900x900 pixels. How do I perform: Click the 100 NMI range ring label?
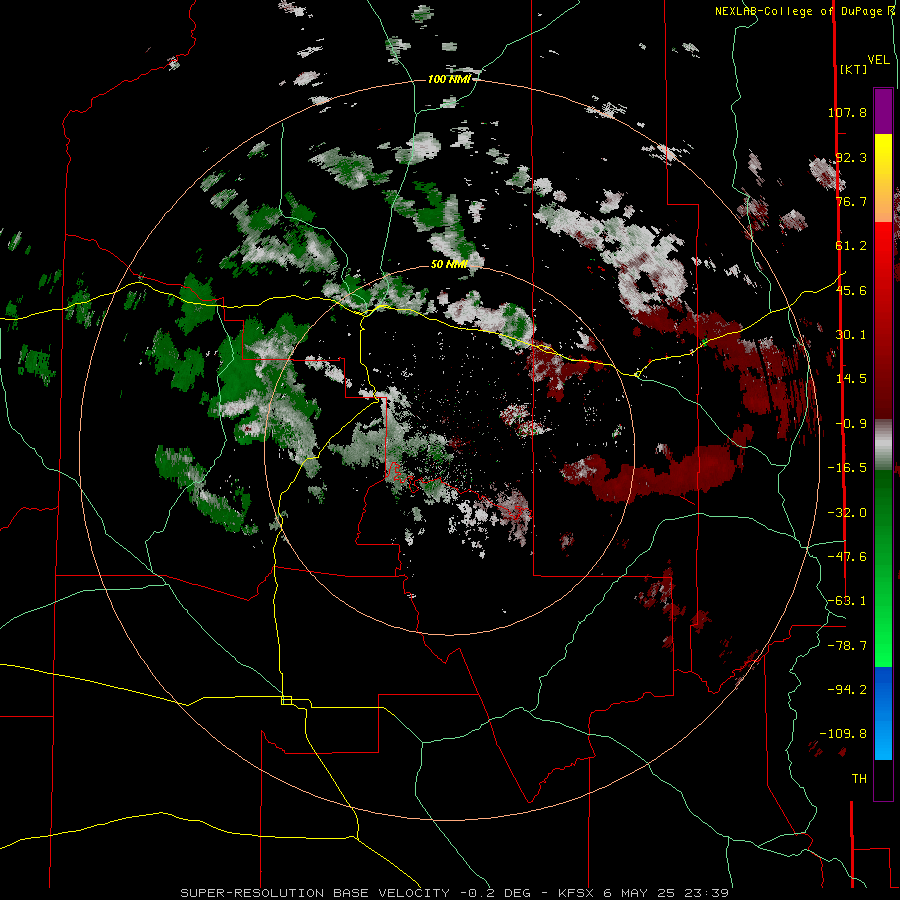pyautogui.click(x=449, y=79)
